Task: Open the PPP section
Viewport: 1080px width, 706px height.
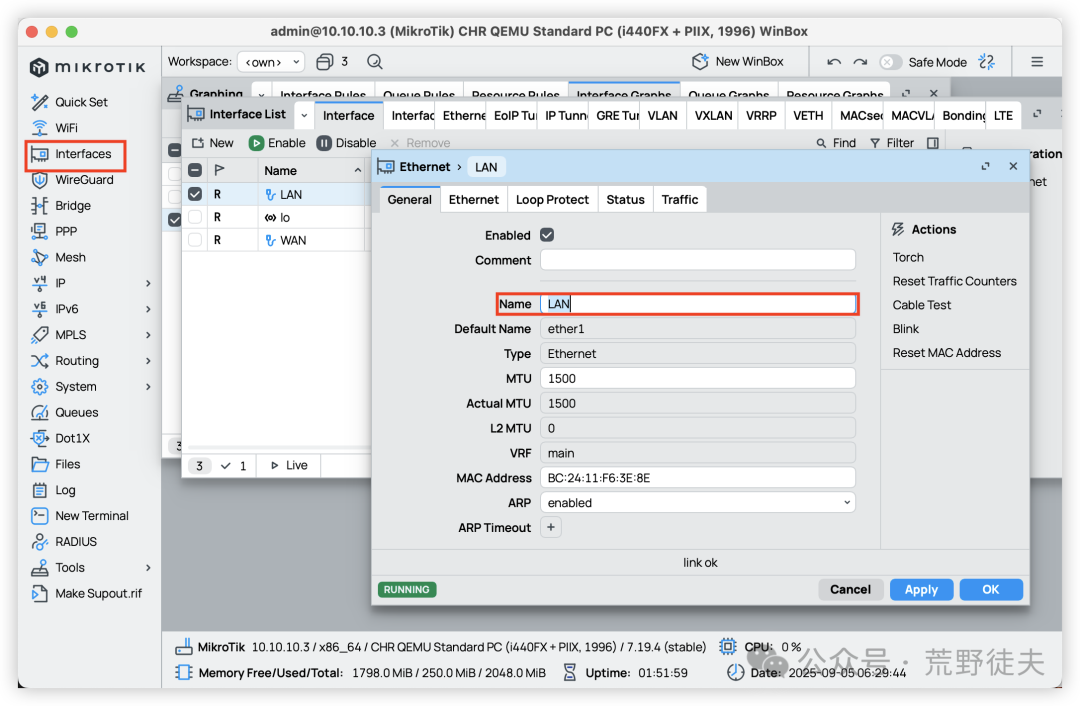Action: coord(54,231)
